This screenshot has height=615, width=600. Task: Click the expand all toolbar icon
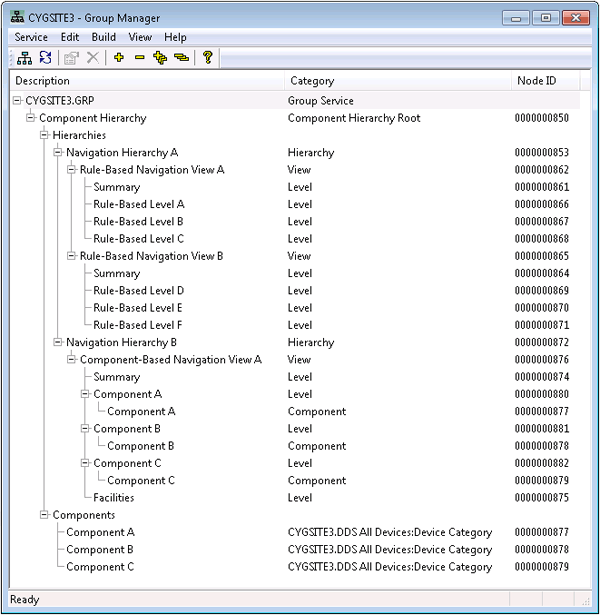pyautogui.click(x=160, y=58)
